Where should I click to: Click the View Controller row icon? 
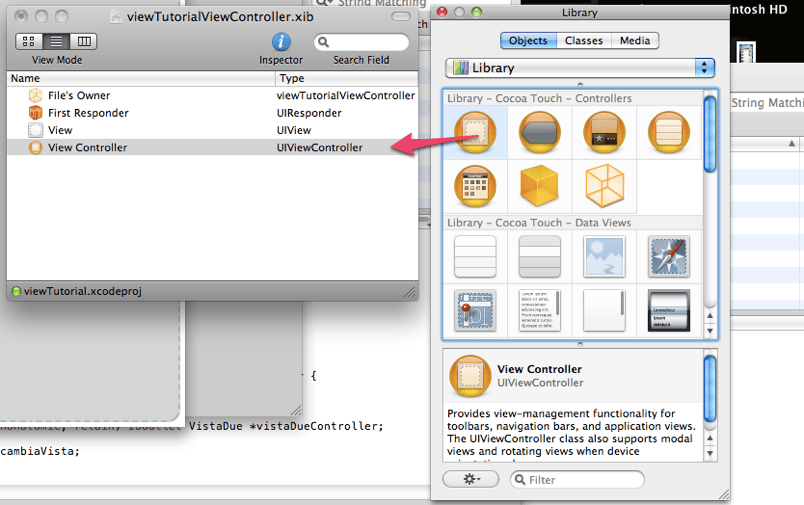(35, 148)
